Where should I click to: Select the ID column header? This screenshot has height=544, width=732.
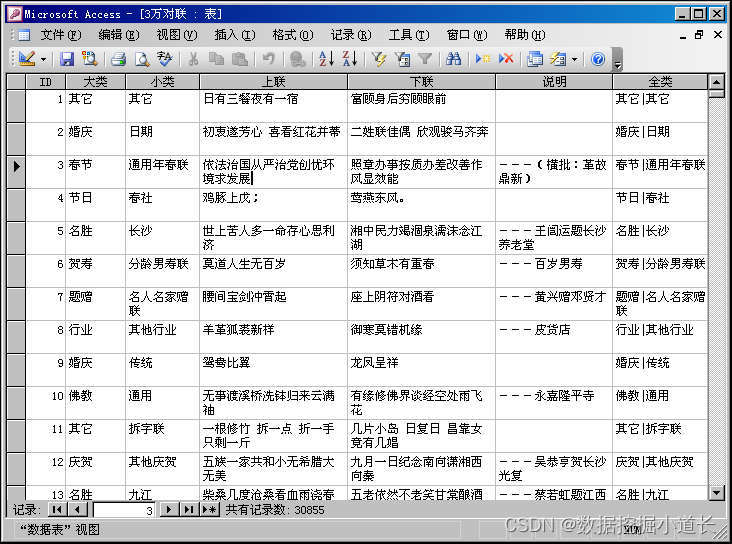tap(46, 82)
